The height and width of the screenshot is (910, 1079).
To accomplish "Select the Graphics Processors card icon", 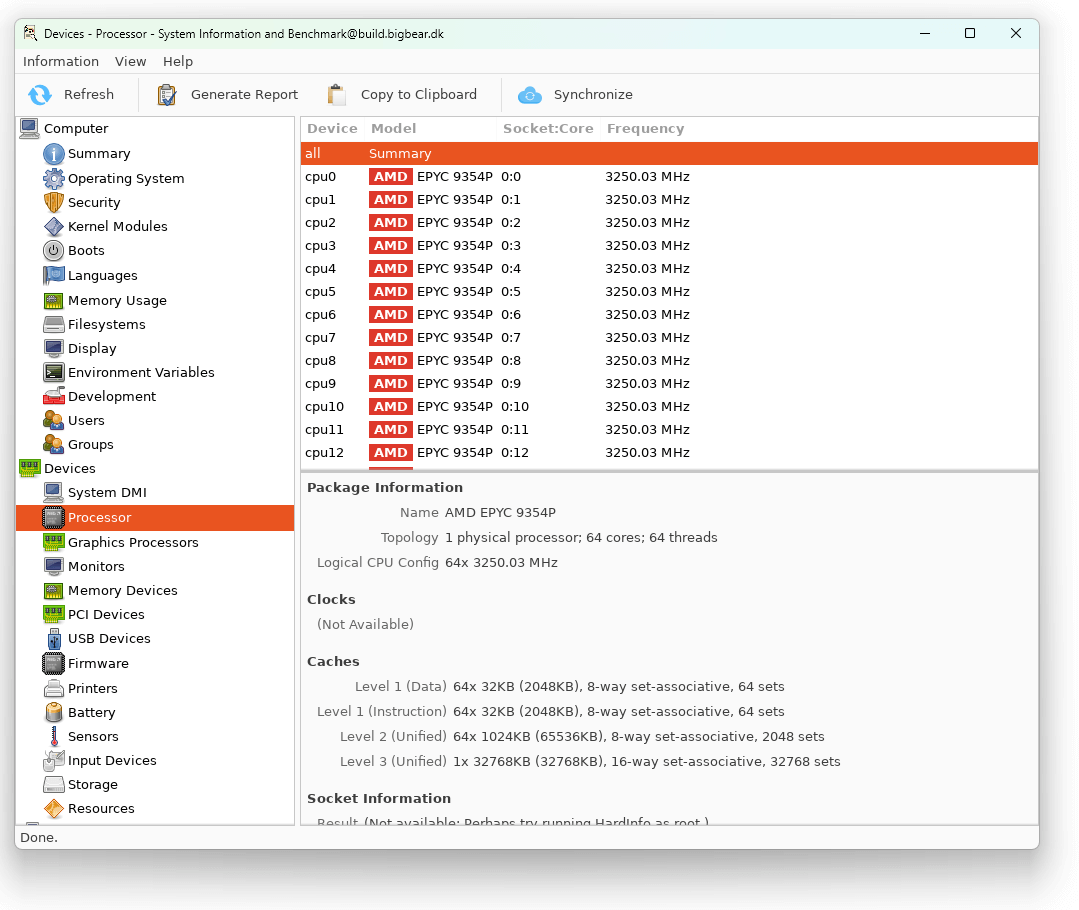I will tap(54, 542).
